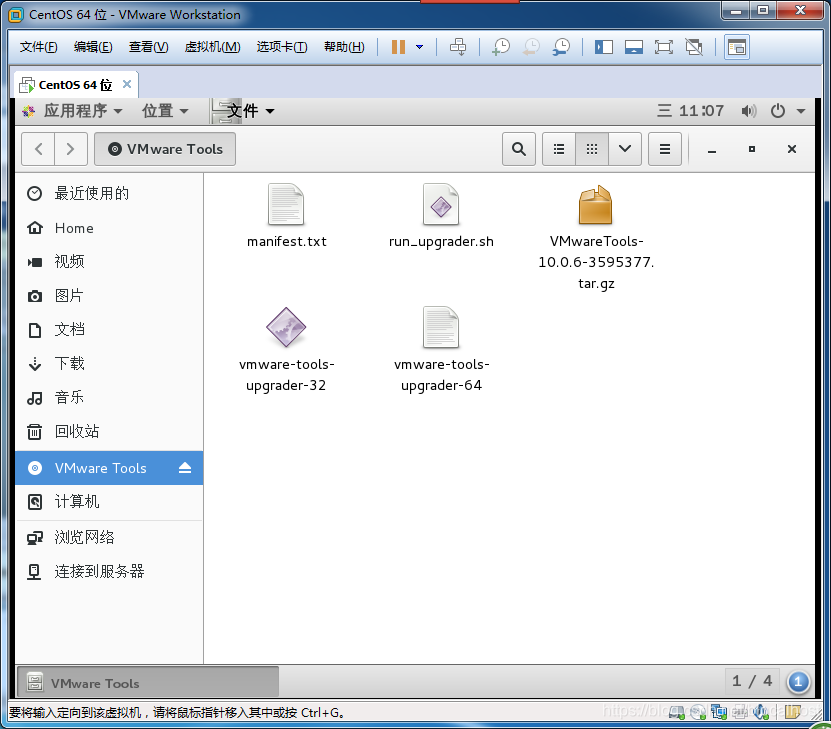Click the volume speaker icon
831x729 pixels.
pos(748,111)
